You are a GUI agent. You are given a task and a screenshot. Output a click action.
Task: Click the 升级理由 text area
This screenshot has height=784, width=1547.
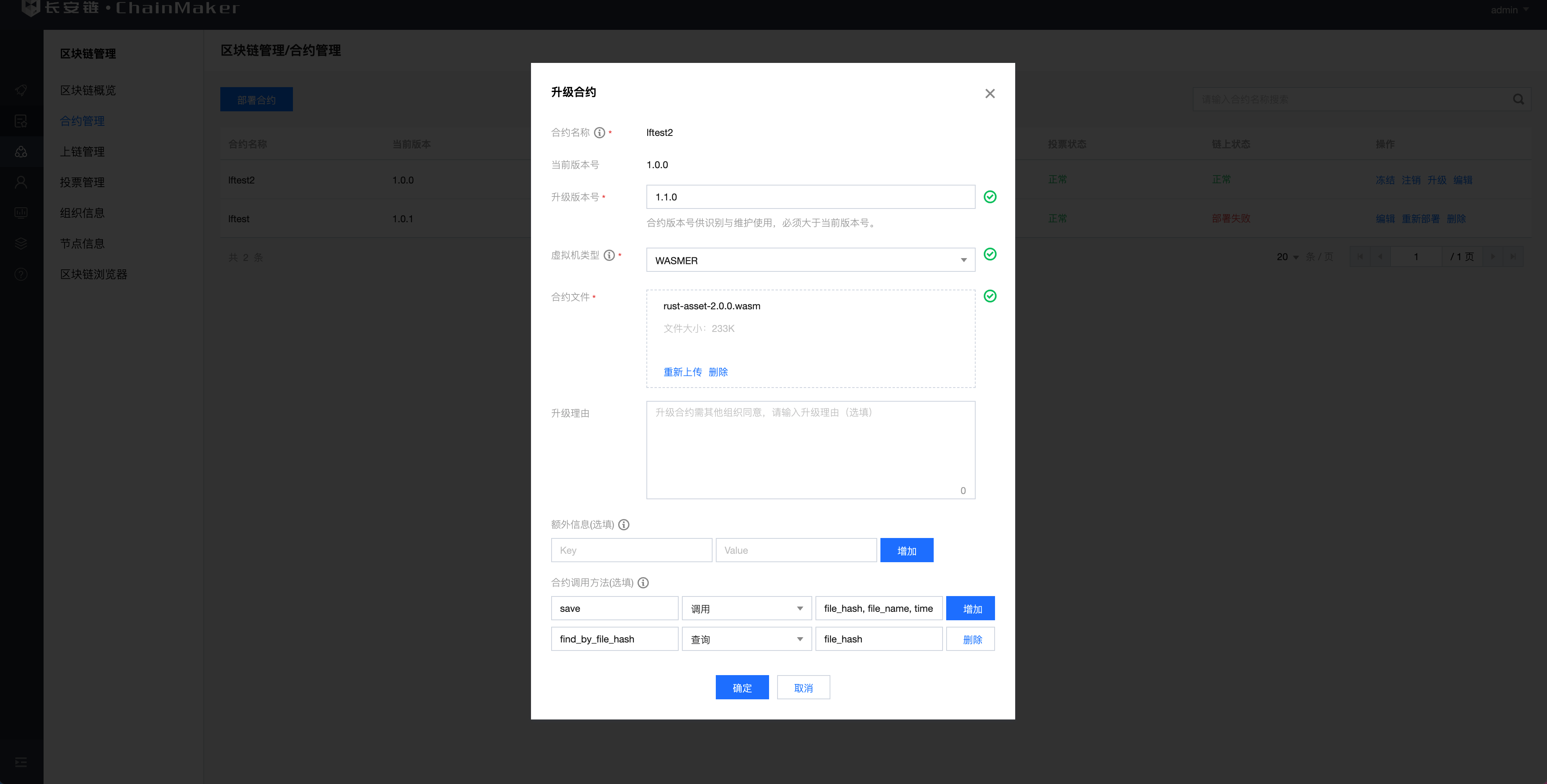click(810, 450)
